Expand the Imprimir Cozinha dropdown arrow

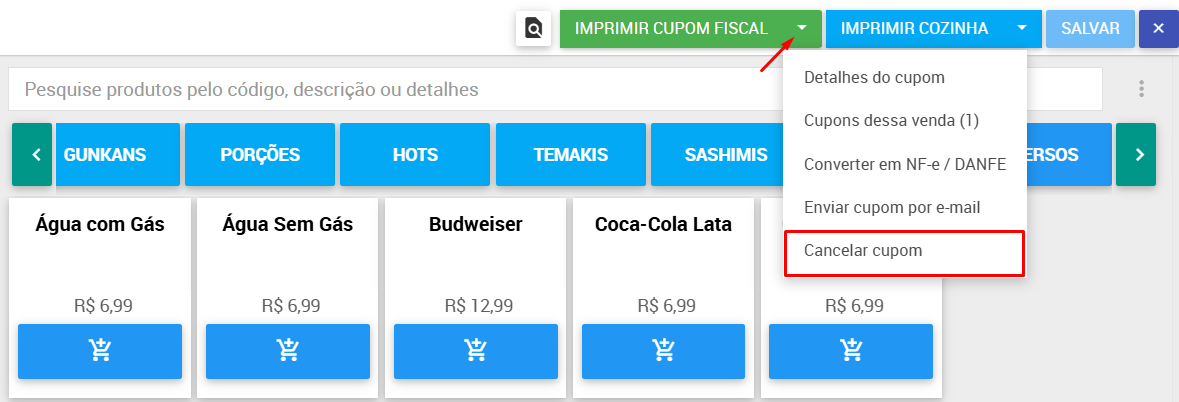click(x=1022, y=29)
